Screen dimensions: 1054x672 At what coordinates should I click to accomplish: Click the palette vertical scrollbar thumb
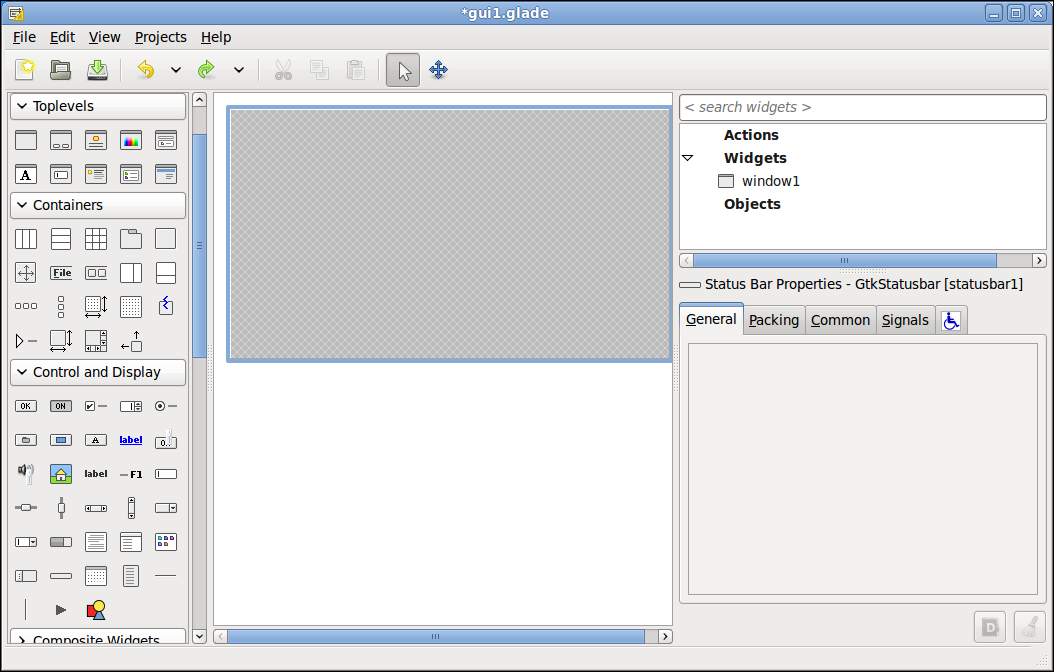click(199, 245)
